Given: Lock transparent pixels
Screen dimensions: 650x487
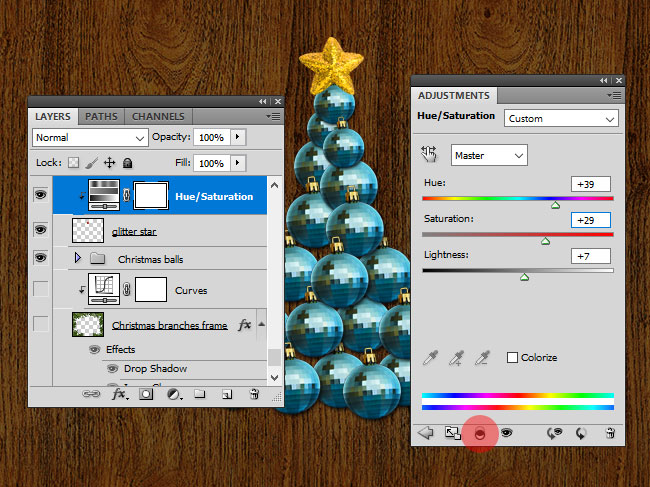Looking at the screenshot, I should point(73,162).
